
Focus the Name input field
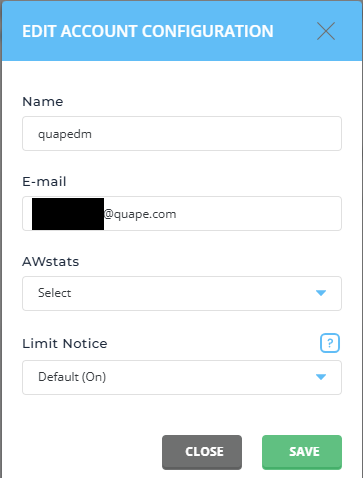click(x=182, y=133)
